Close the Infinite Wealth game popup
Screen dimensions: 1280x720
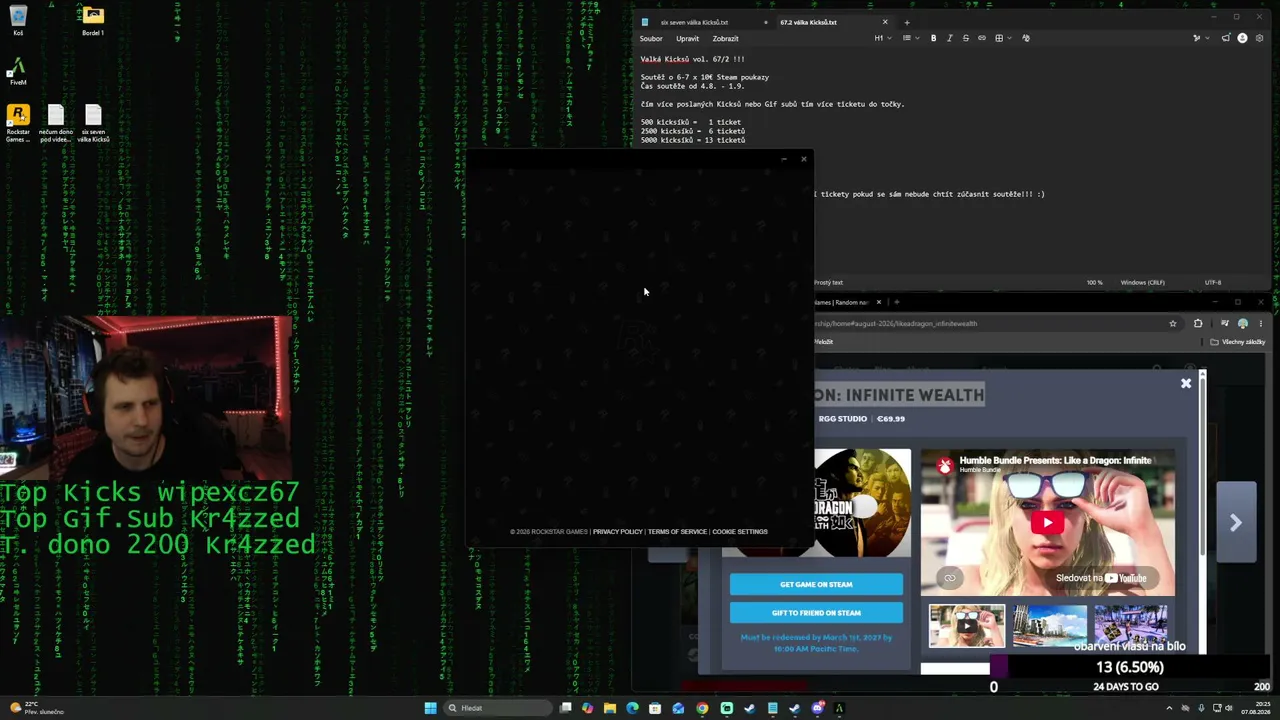click(x=1186, y=383)
